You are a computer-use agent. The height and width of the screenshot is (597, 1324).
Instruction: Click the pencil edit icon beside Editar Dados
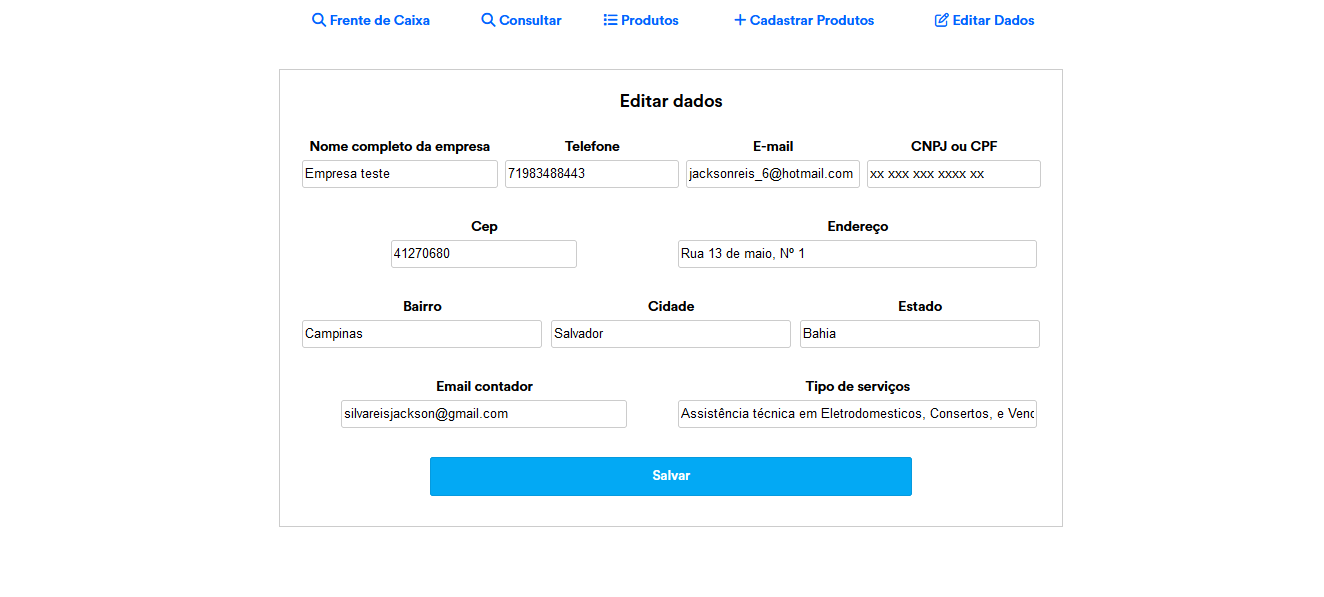941,20
